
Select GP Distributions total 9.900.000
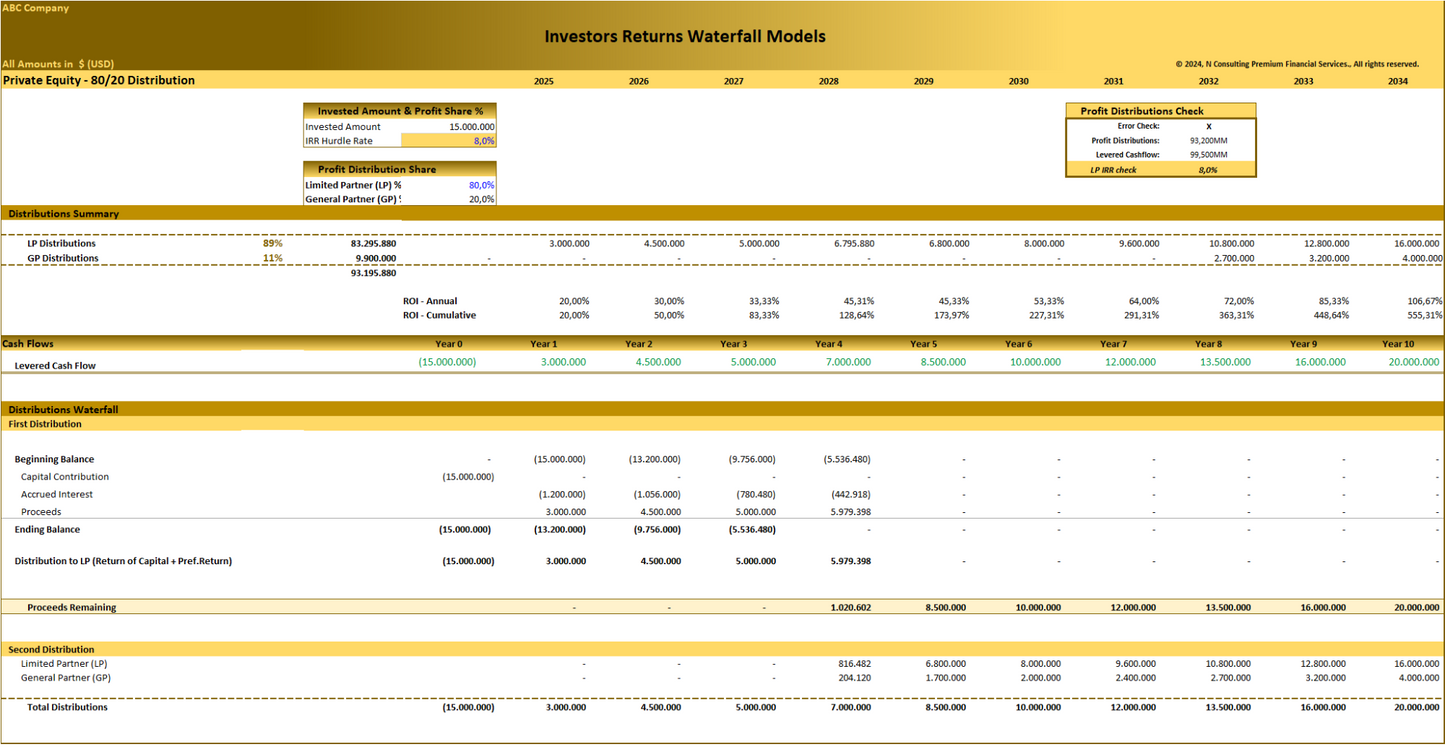pyautogui.click(x=376, y=258)
